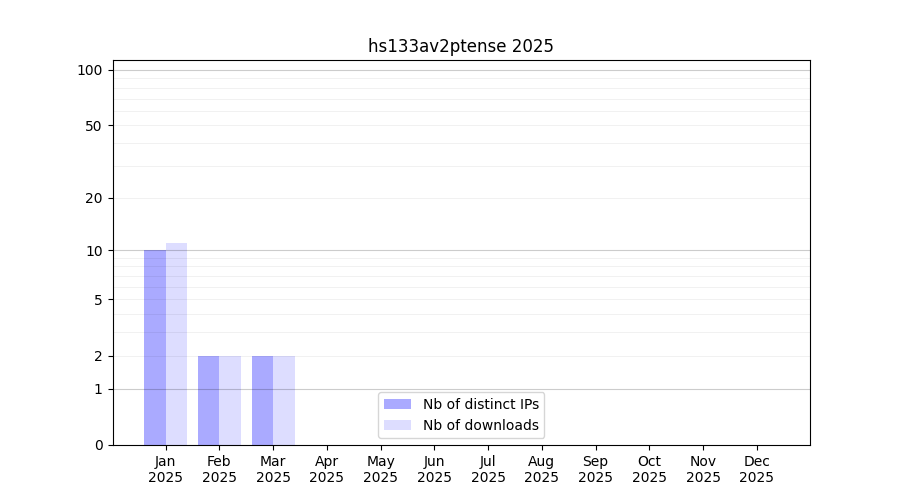
Task: Click the distinct IPs legend color swatch
Action: pos(397,404)
